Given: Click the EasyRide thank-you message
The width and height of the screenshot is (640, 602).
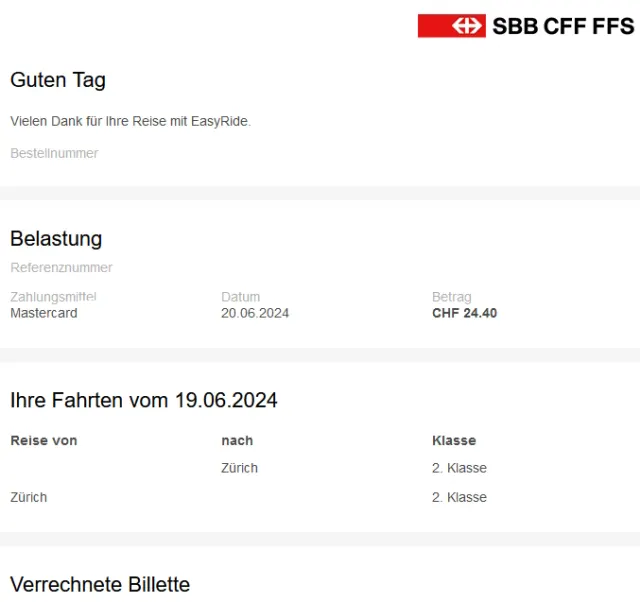Looking at the screenshot, I should click(x=130, y=121).
